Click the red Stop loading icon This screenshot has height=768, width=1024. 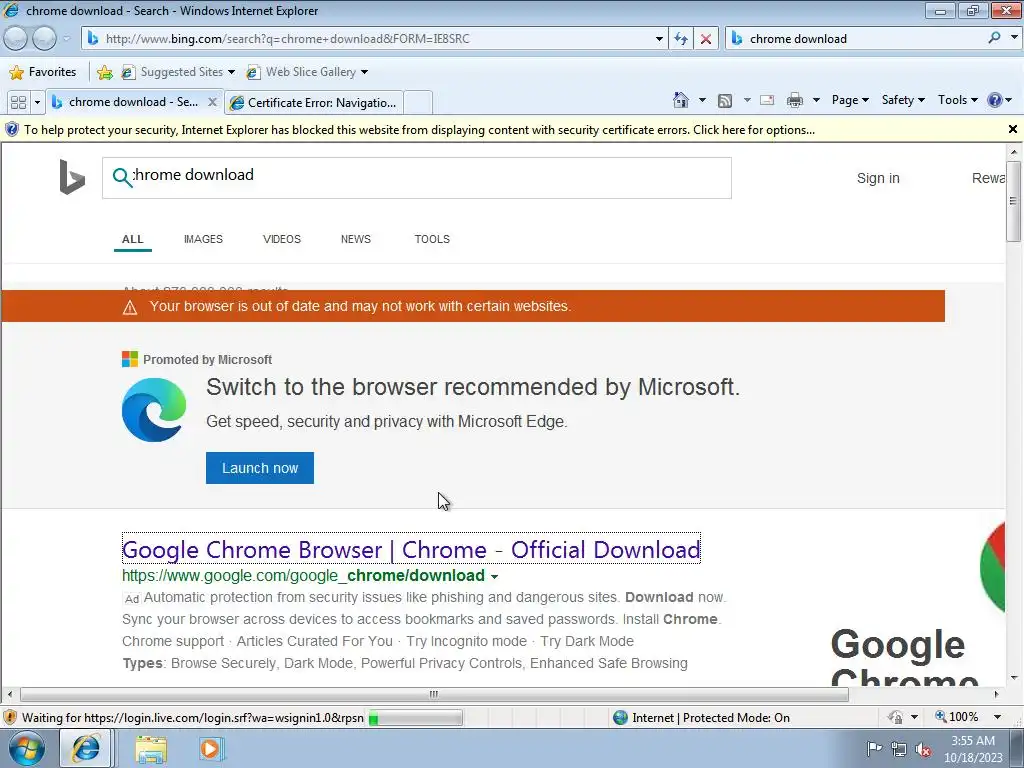(706, 39)
